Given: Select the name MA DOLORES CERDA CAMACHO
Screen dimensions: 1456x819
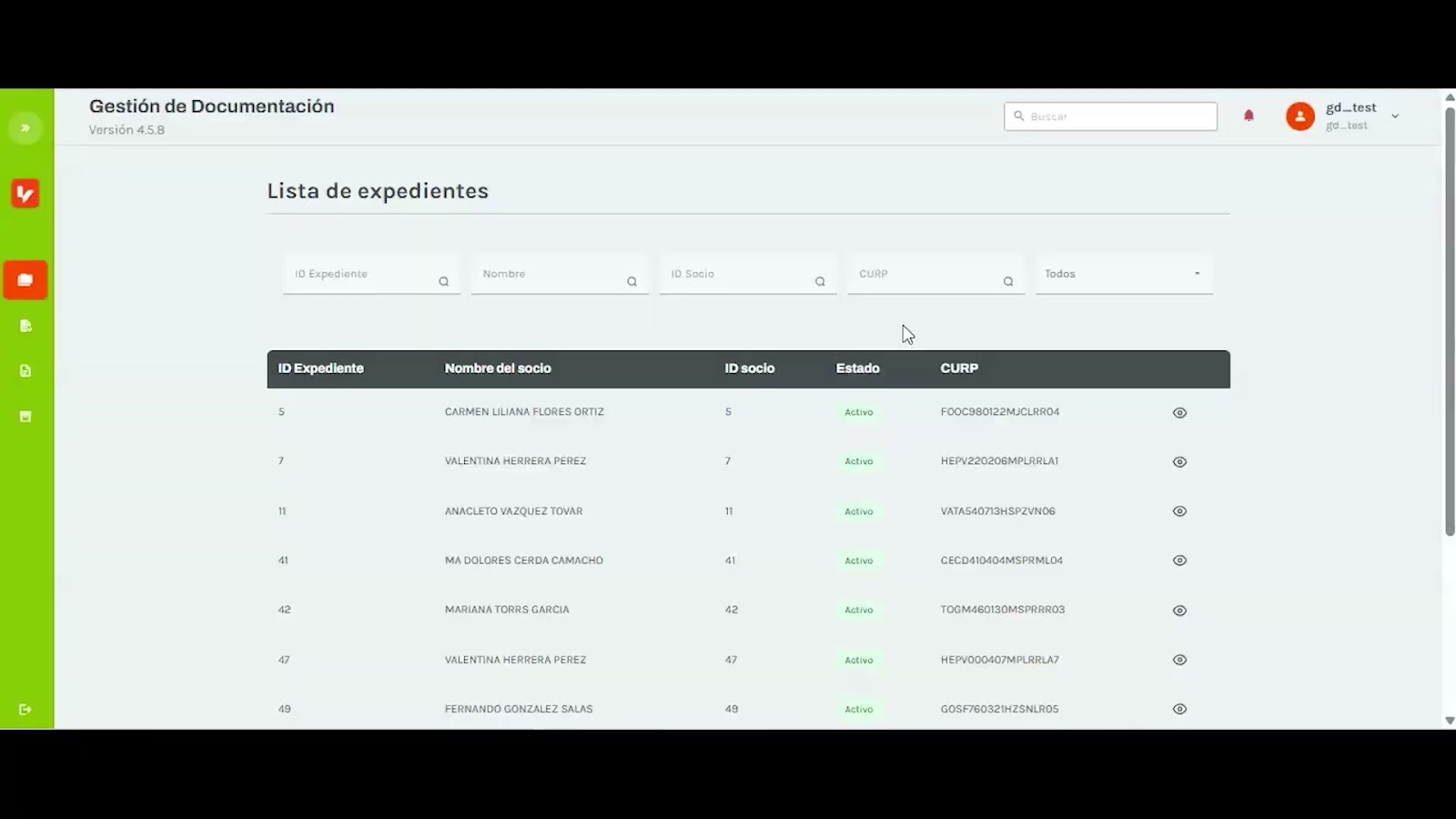Looking at the screenshot, I should (x=524, y=561).
